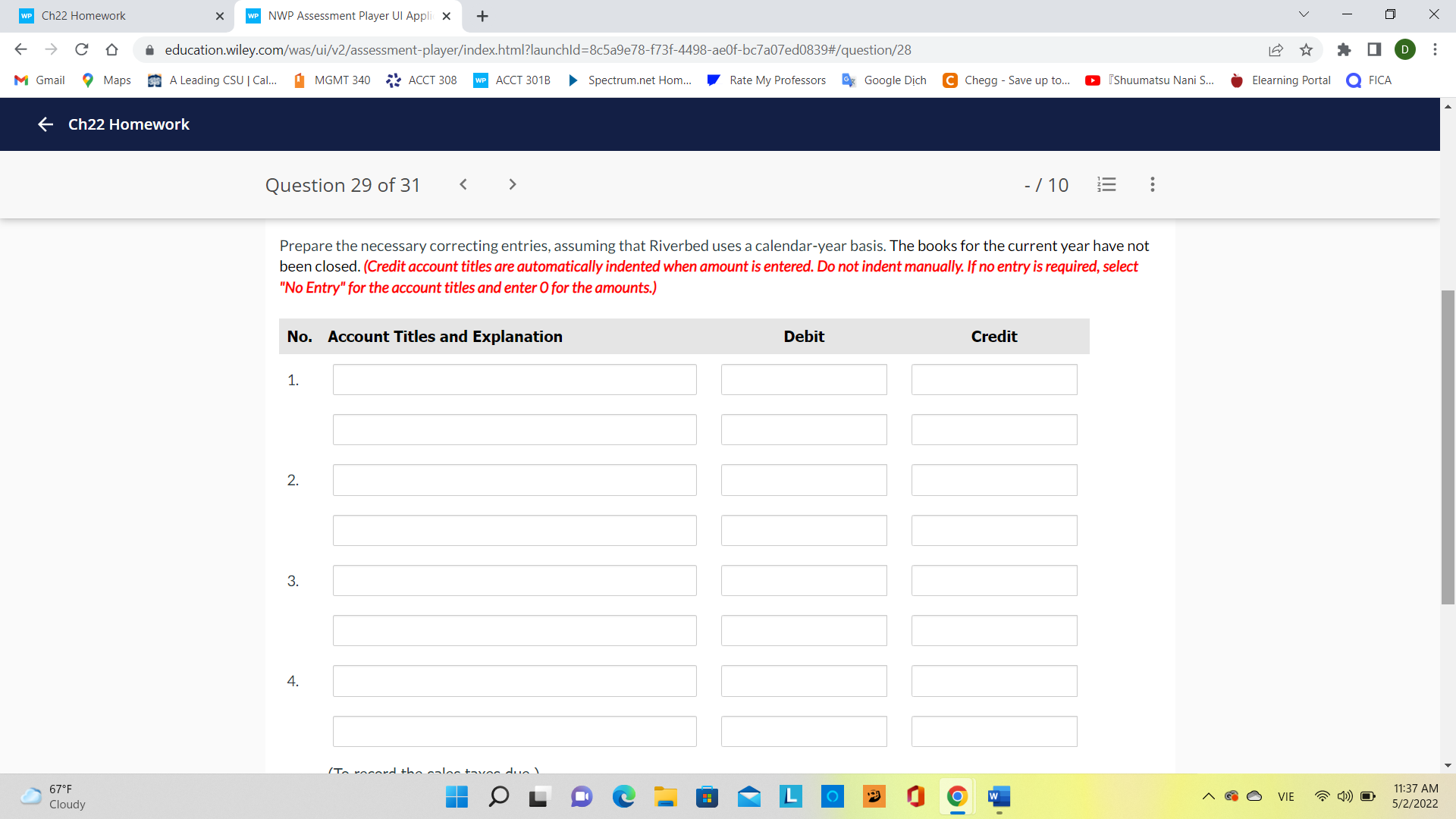Click the first Account Titles input field
This screenshot has height=819, width=1456.
pos(514,379)
